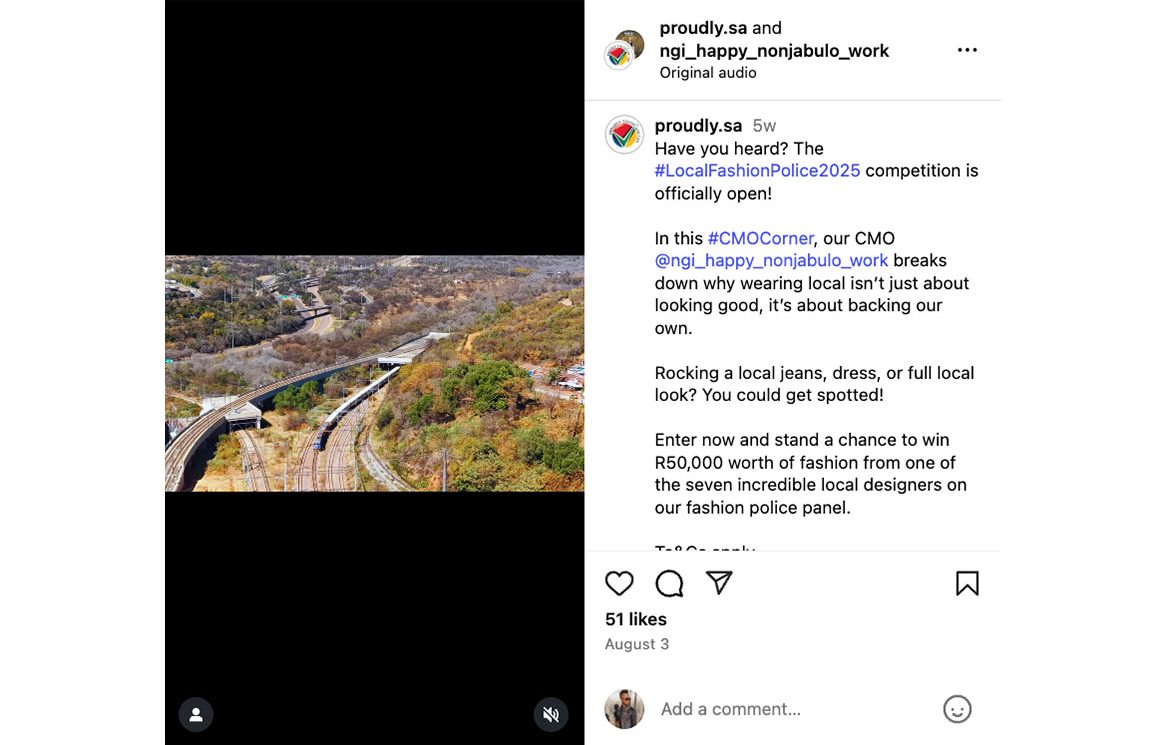Open comments via the speech bubble icon
The image size is (1166, 745).
(669, 584)
